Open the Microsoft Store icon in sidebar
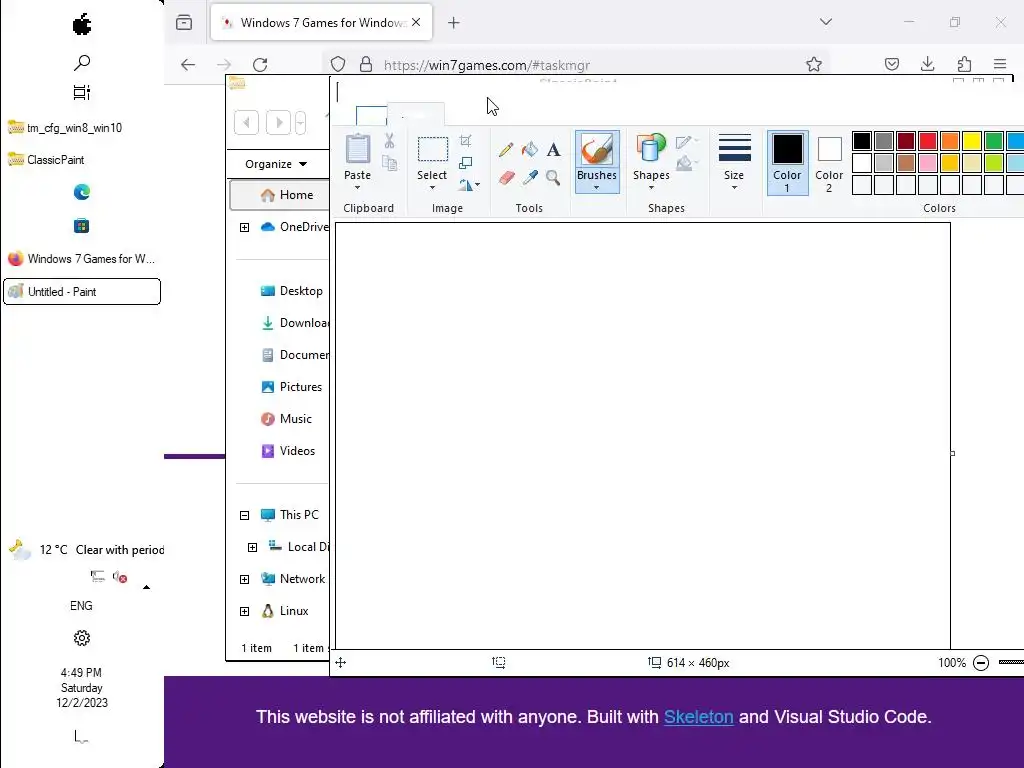This screenshot has height=768, width=1024. click(82, 226)
